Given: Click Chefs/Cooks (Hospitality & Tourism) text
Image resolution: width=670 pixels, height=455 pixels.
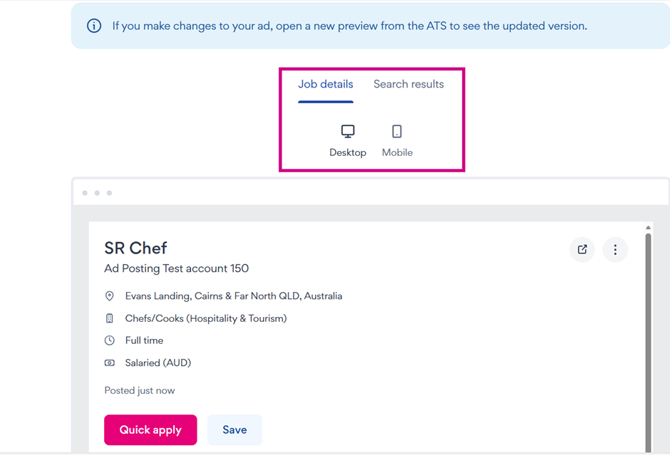Looking at the screenshot, I should click(x=205, y=318).
